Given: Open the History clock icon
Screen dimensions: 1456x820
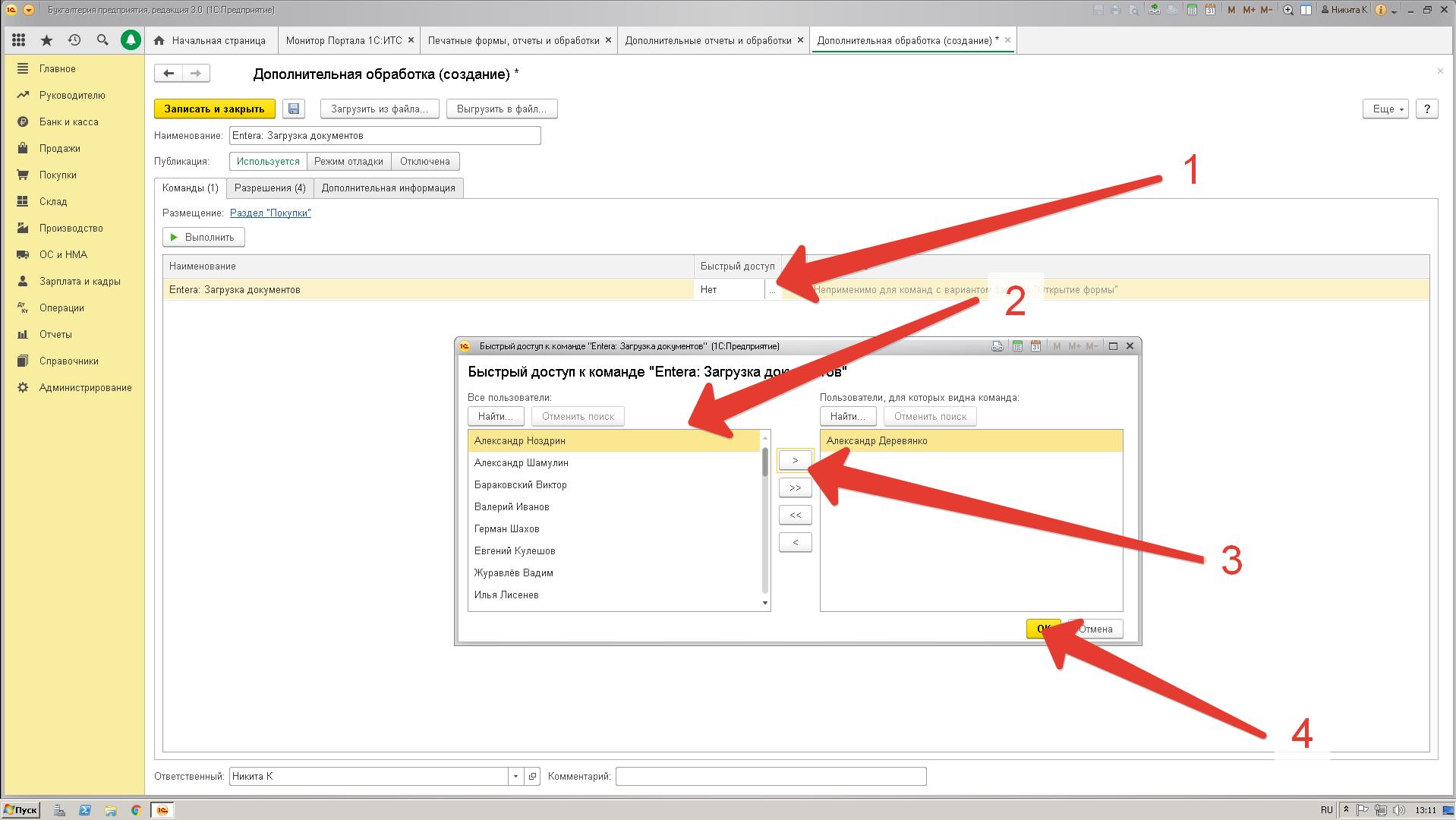Looking at the screenshot, I should pos(74,40).
